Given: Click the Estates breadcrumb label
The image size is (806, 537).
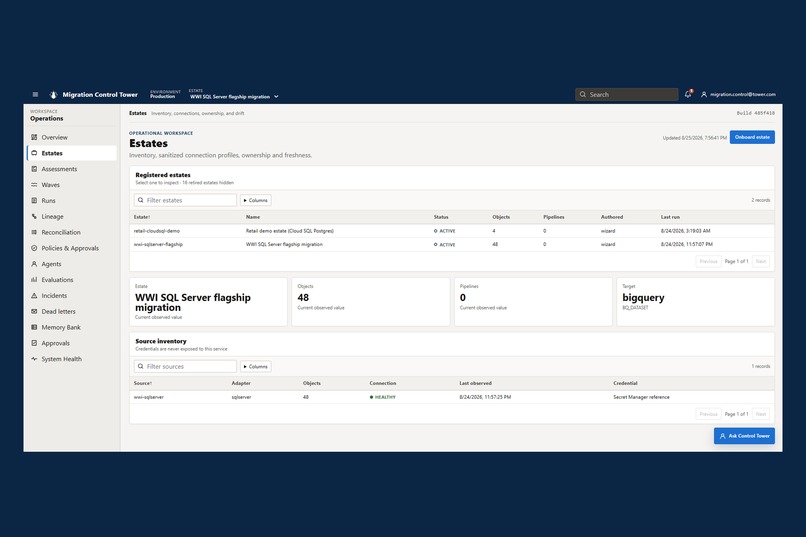Looking at the screenshot, I should tap(138, 113).
